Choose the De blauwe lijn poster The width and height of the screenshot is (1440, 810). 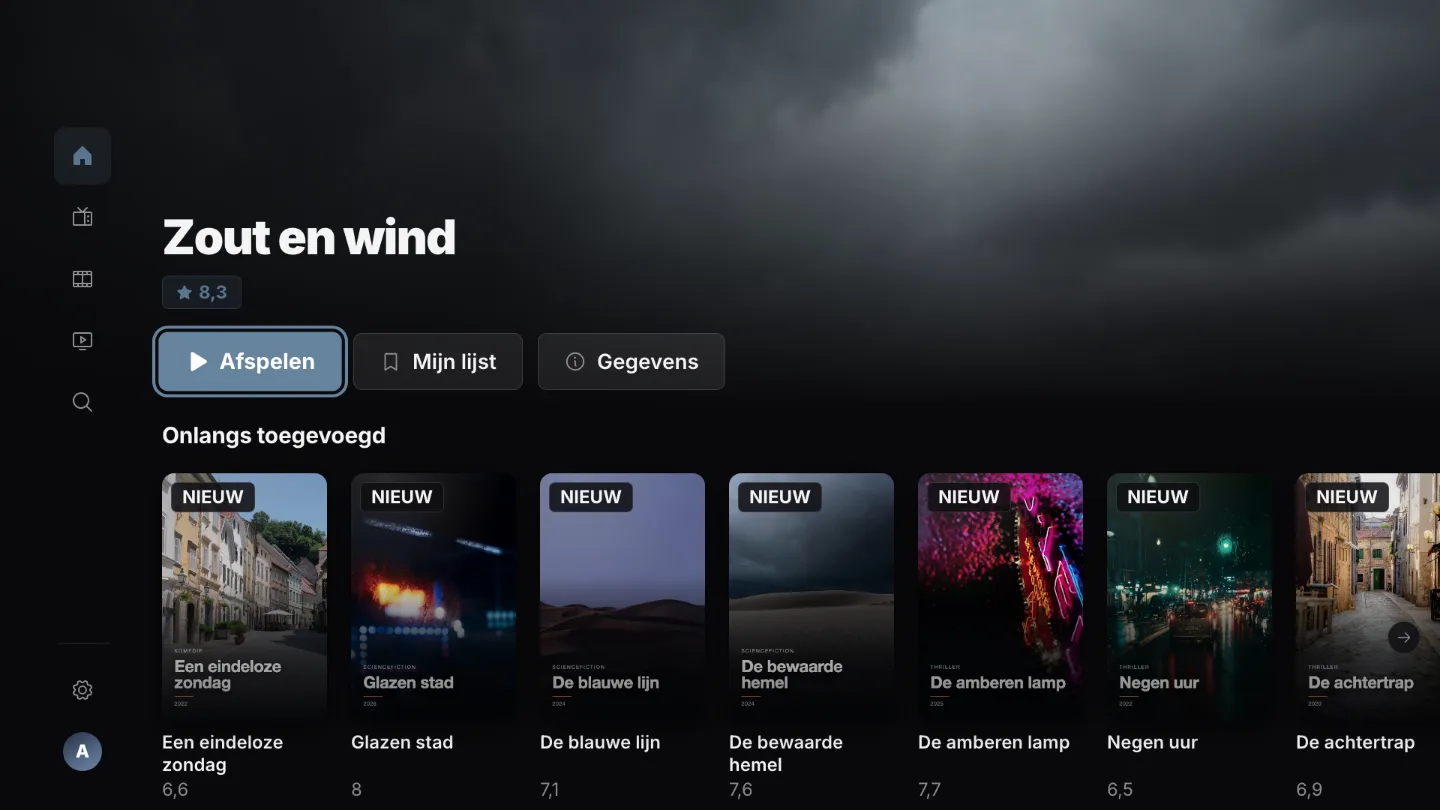(x=622, y=596)
